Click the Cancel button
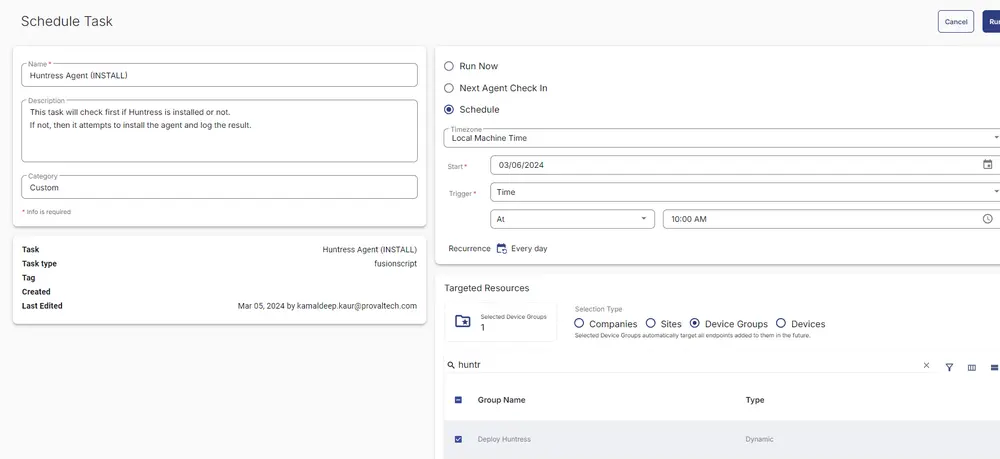The height and width of the screenshot is (459, 1000). (955, 22)
